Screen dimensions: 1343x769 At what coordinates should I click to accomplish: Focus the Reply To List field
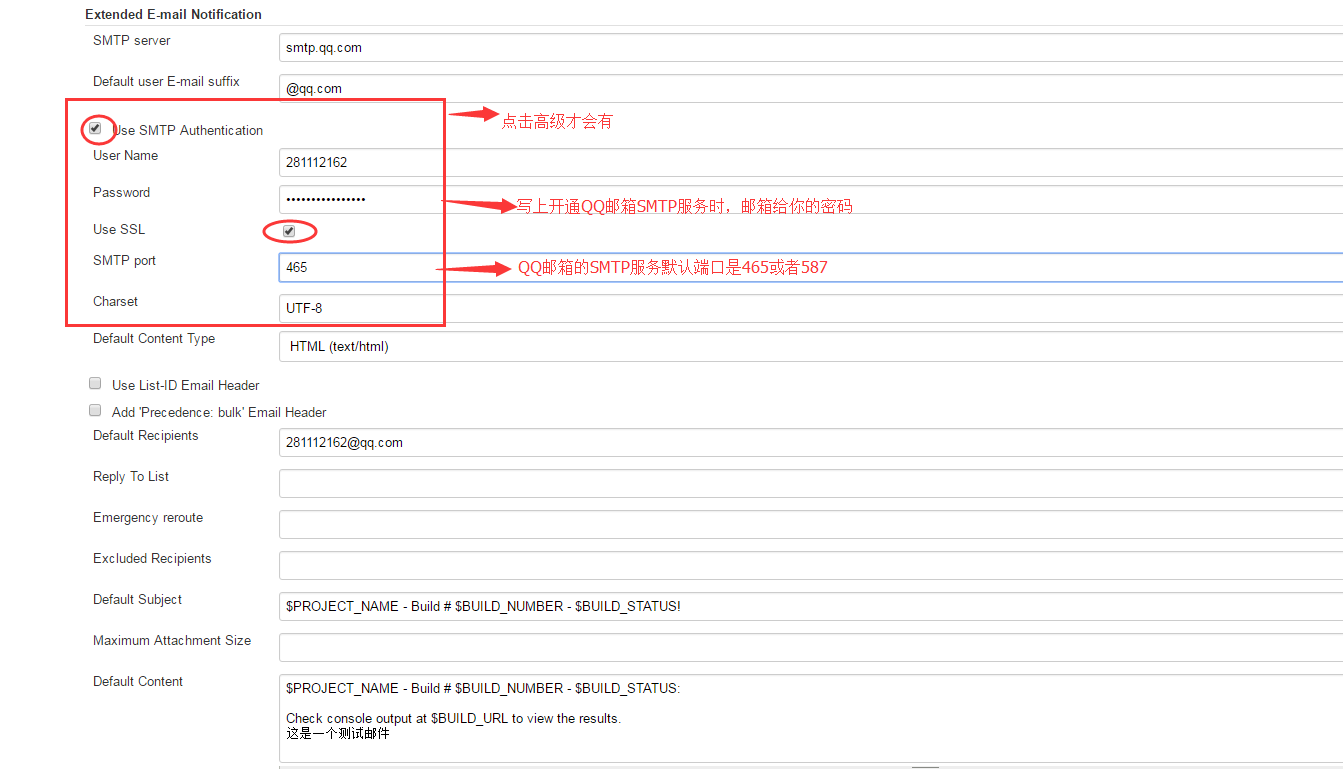810,483
